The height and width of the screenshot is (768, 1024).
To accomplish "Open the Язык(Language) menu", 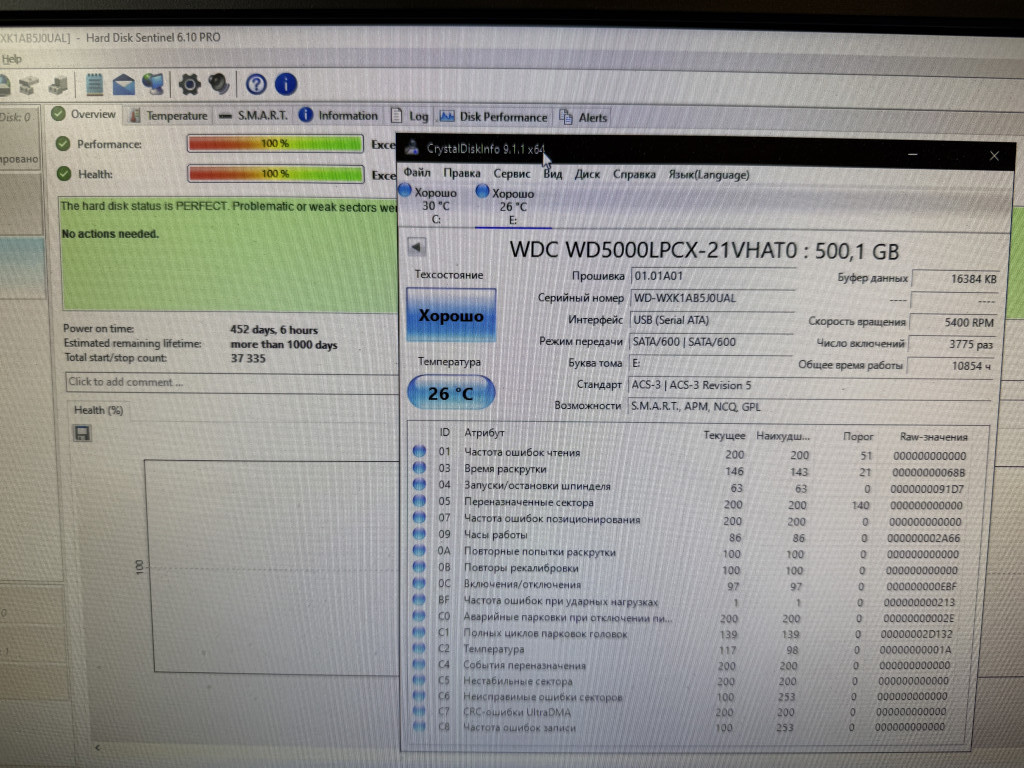I will [x=709, y=175].
